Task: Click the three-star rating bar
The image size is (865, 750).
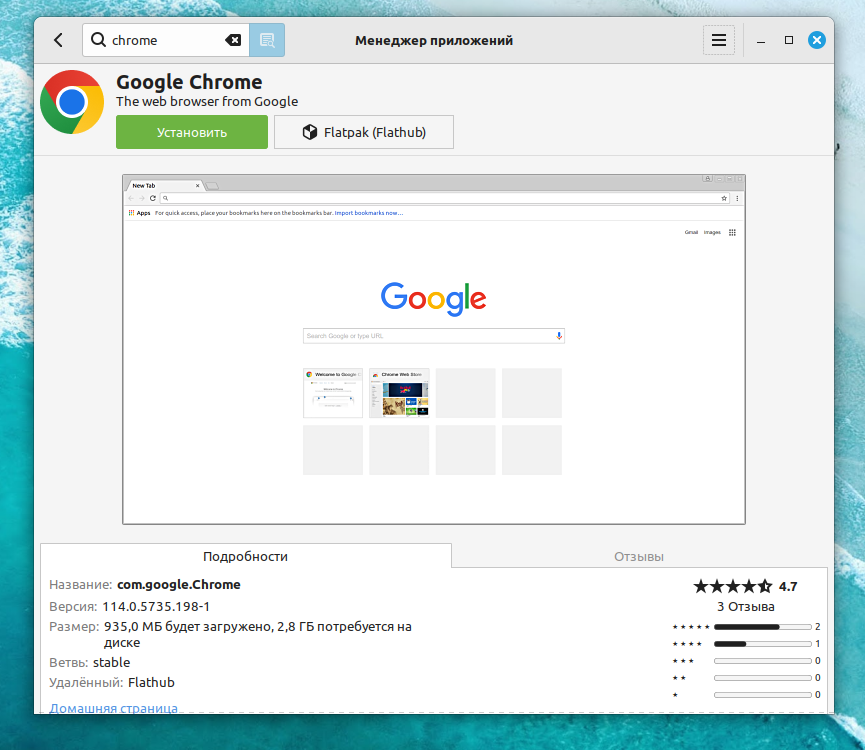Action: (x=762, y=661)
